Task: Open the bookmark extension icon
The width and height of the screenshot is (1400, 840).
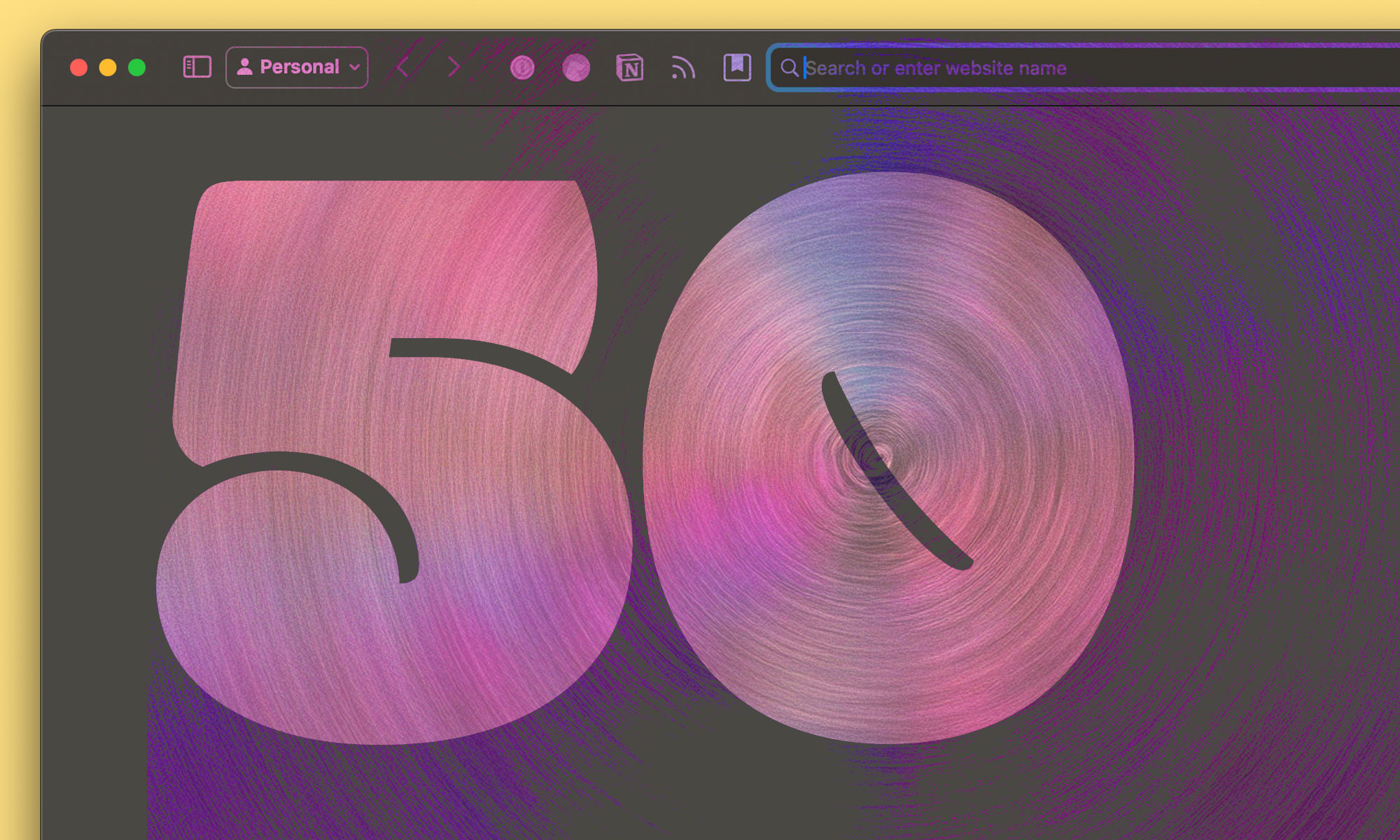Action: (736, 67)
